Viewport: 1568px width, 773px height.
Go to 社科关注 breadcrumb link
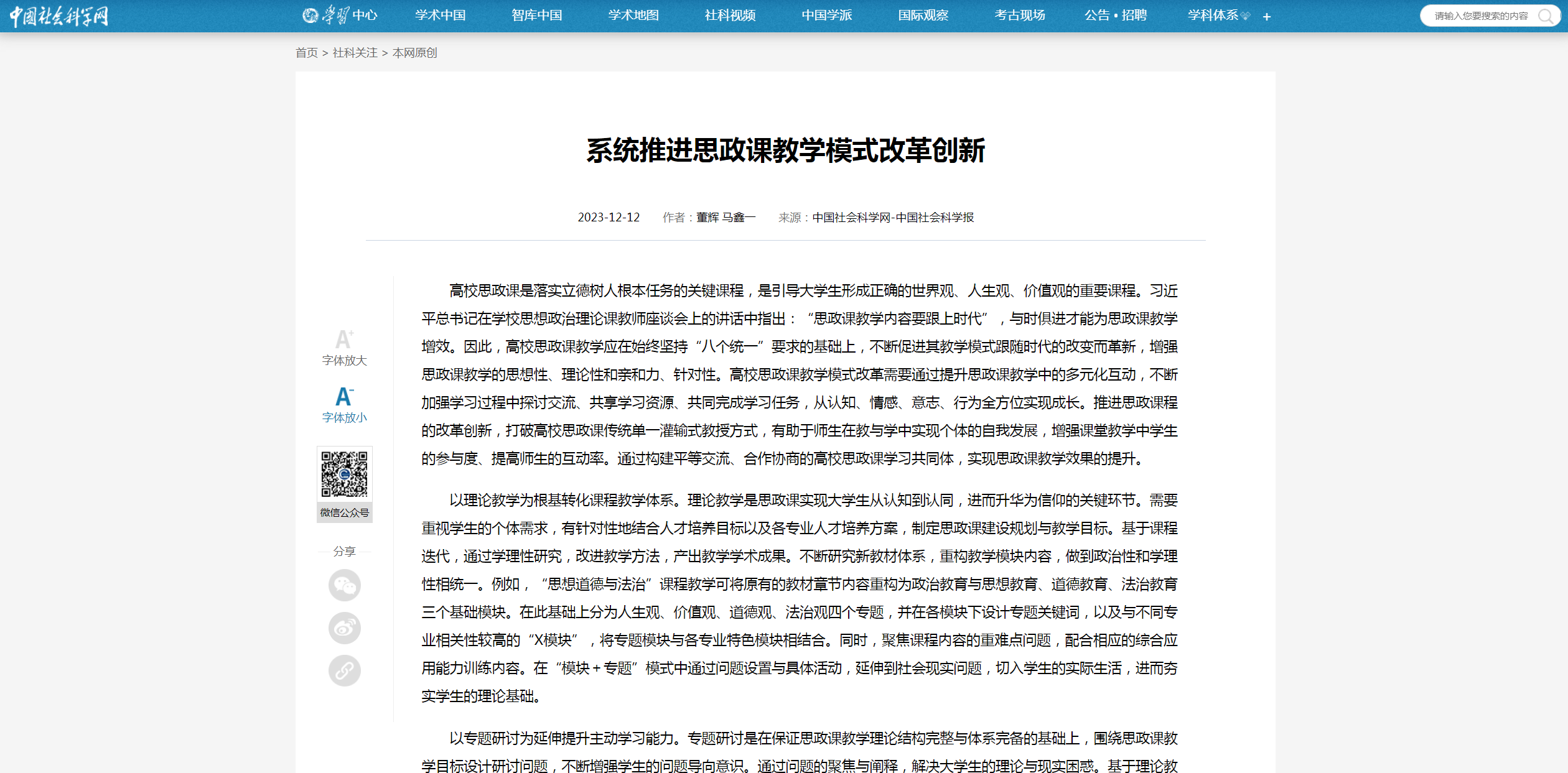click(355, 53)
